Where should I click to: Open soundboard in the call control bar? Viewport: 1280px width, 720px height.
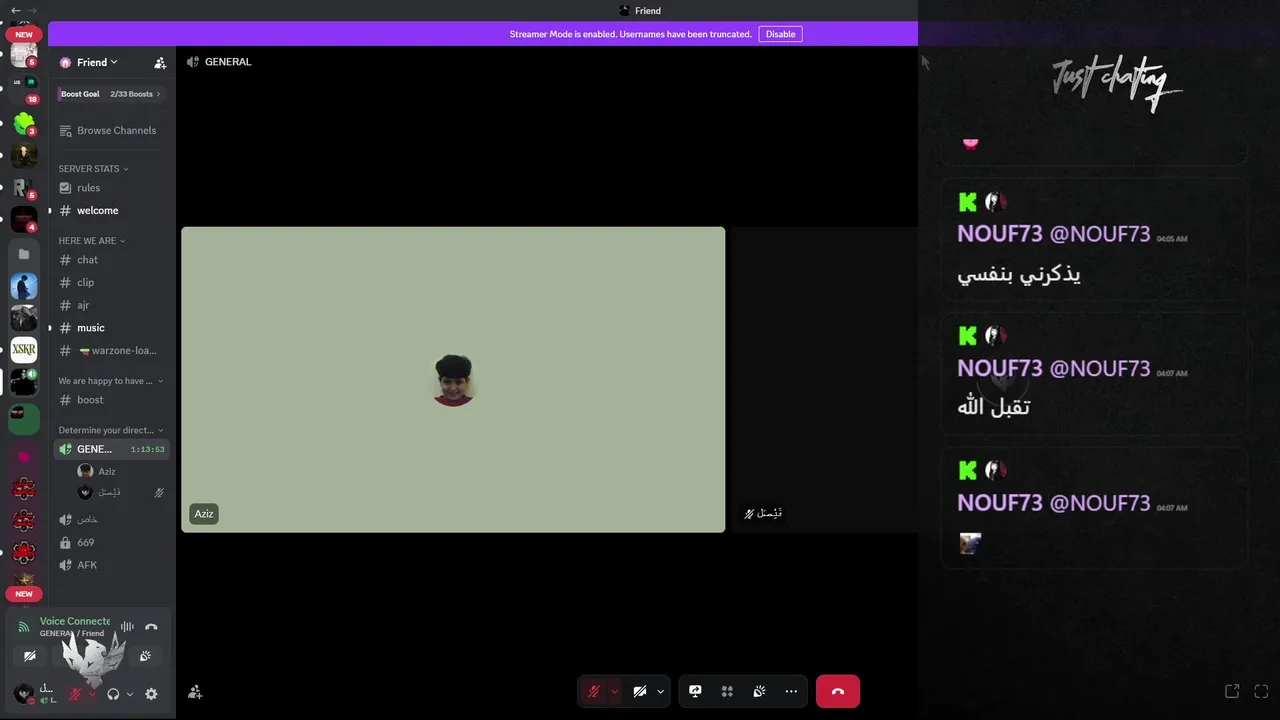tap(759, 691)
